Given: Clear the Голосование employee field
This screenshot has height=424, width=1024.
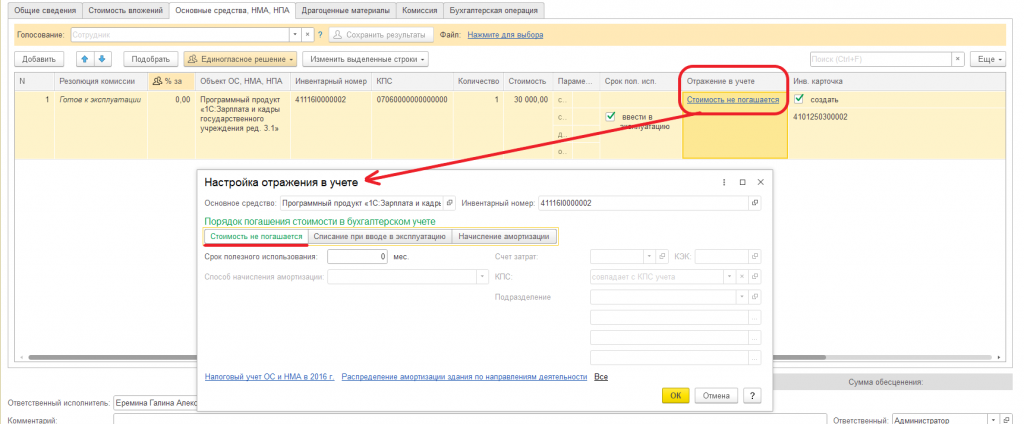Looking at the screenshot, I should click(306, 35).
